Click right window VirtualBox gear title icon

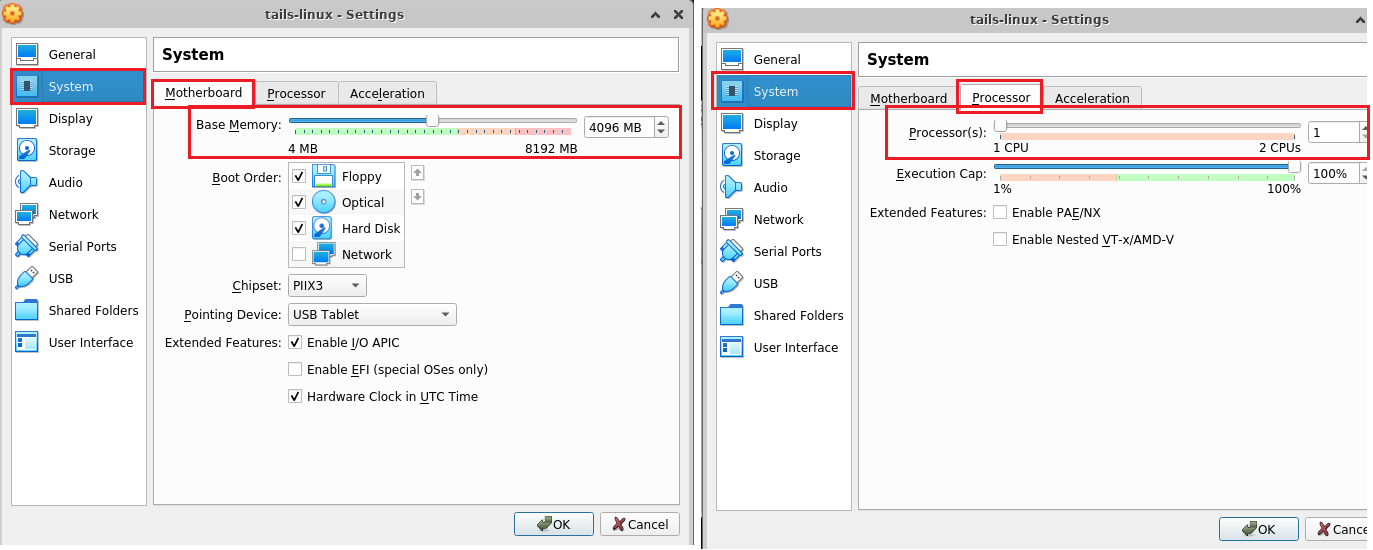click(x=718, y=19)
